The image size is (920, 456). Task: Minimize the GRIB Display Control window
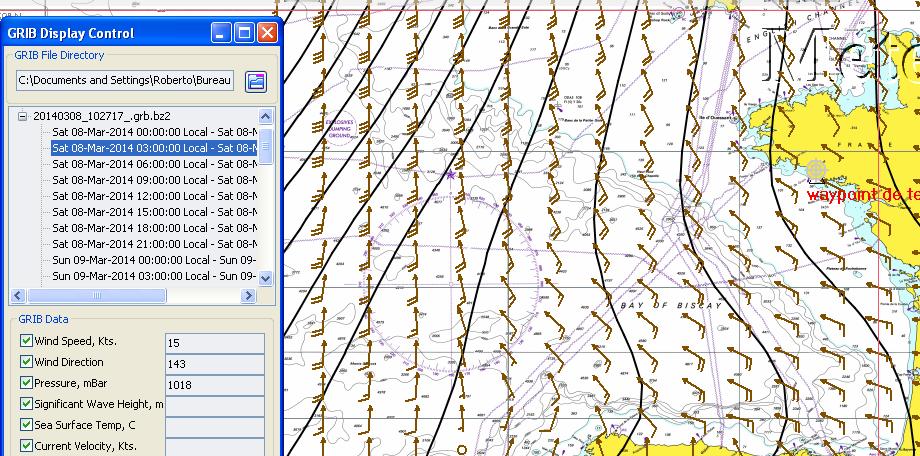[221, 33]
